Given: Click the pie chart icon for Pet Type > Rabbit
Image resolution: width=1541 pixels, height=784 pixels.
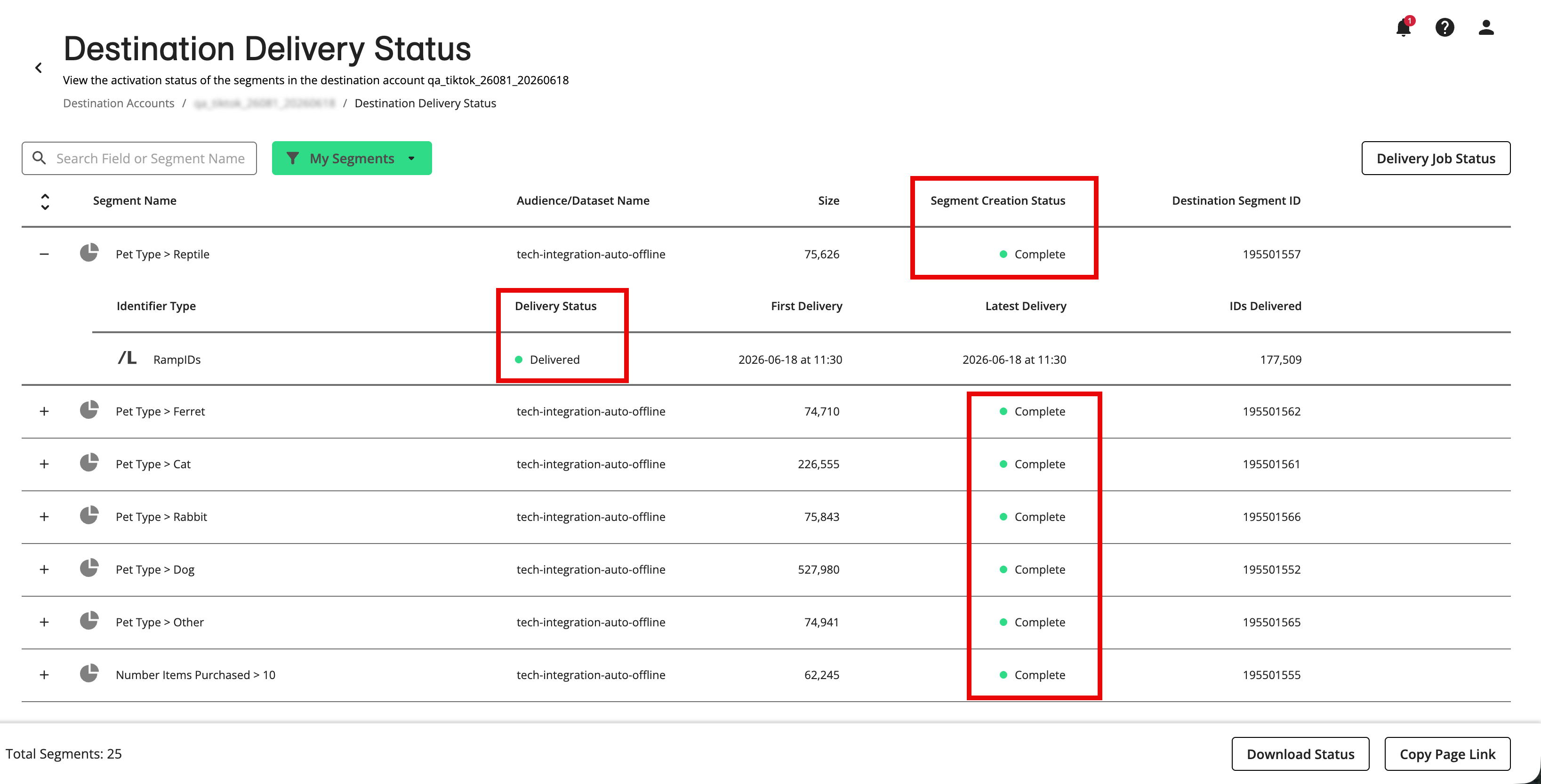Looking at the screenshot, I should click(x=89, y=515).
